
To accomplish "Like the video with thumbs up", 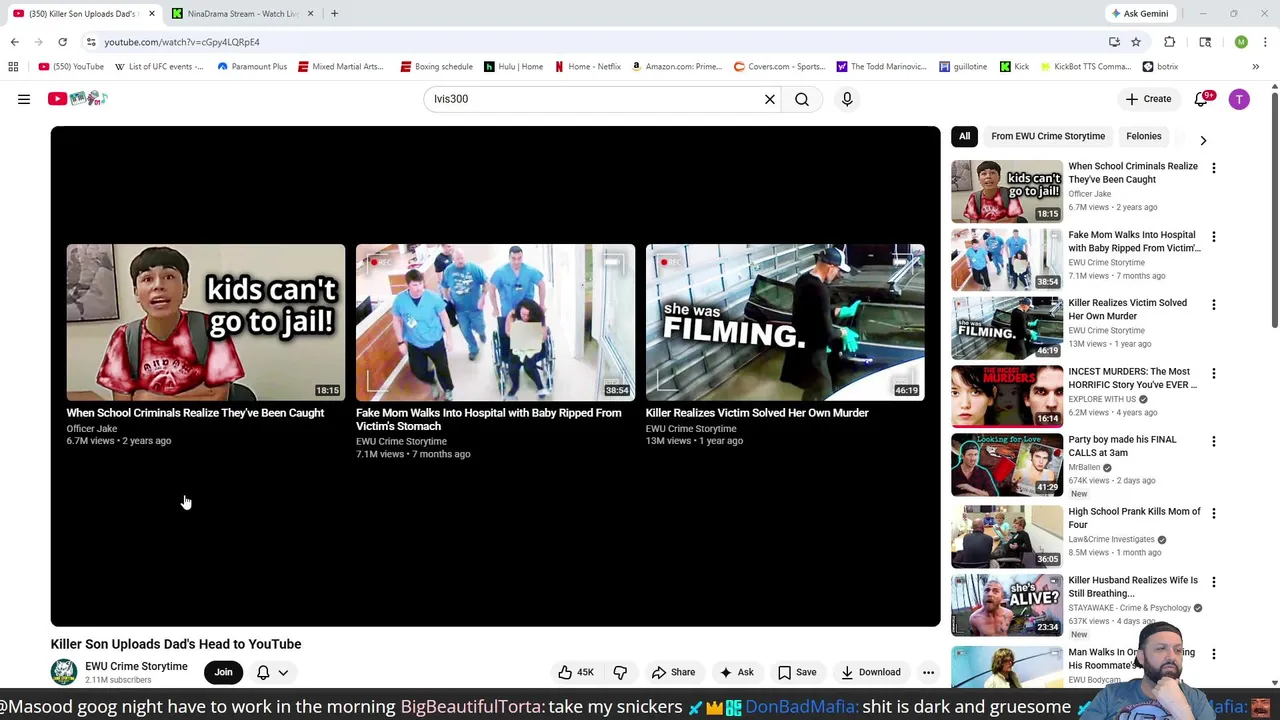I will pos(575,672).
